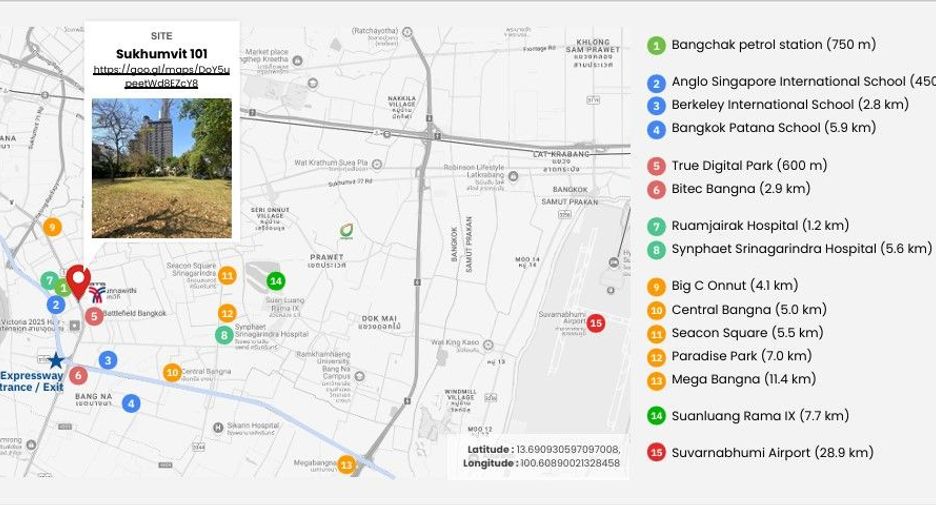Click "Synphaet Srinagarindra Hospital (5.6 km)" legend text
The height and width of the screenshot is (505, 936).
coord(801,249)
